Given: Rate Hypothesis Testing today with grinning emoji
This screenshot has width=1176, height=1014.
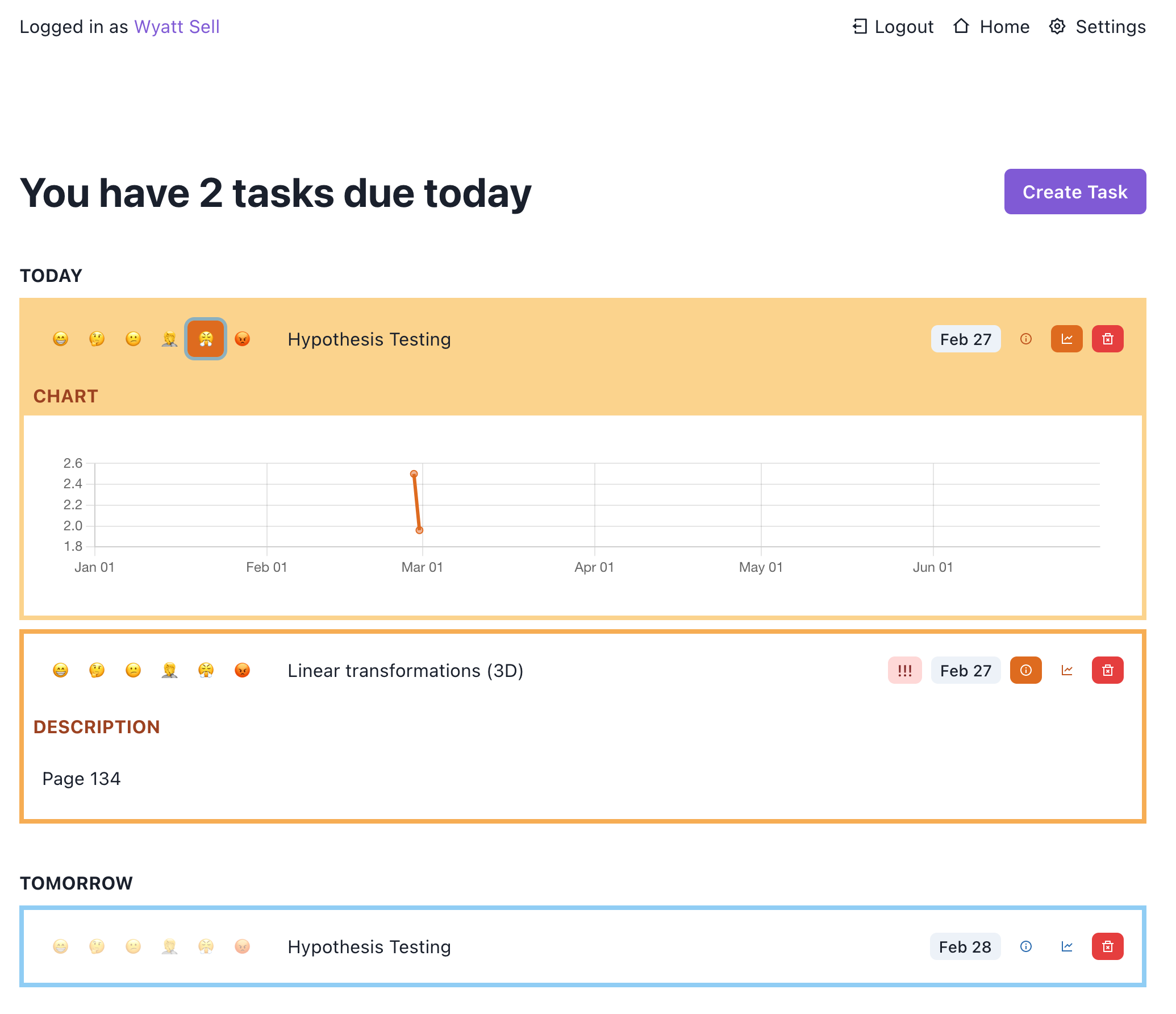Looking at the screenshot, I should (60, 339).
